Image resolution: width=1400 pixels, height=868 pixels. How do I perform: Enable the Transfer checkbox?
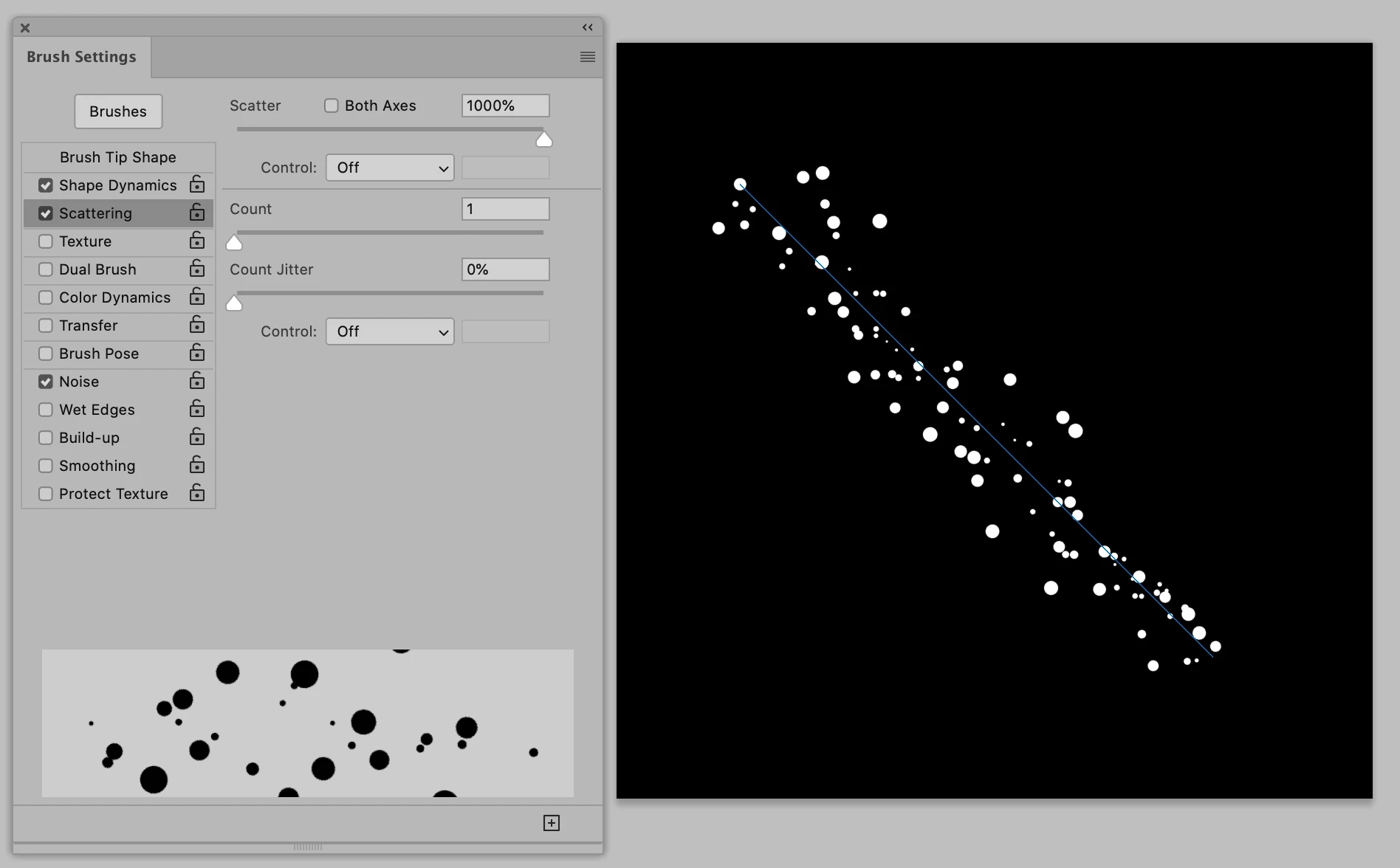click(x=46, y=325)
